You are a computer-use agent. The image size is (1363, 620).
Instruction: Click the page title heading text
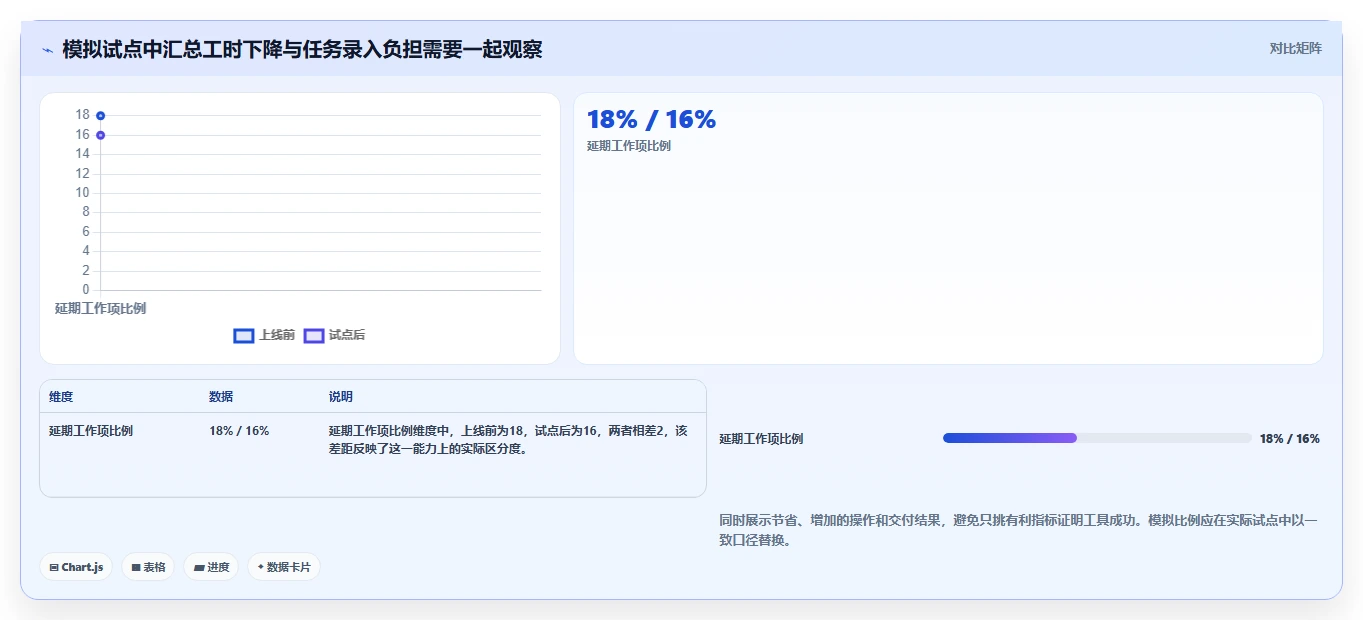302,49
